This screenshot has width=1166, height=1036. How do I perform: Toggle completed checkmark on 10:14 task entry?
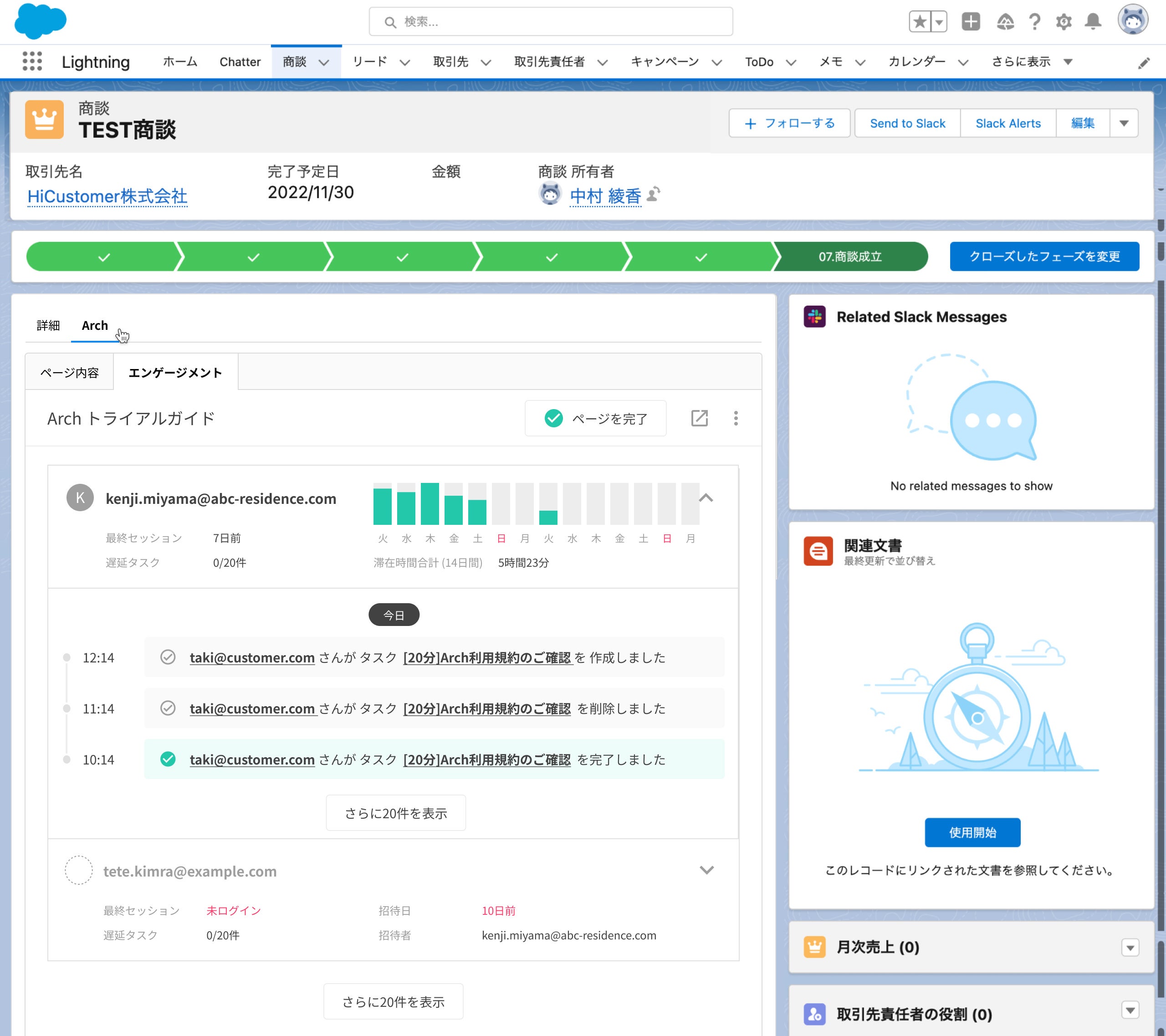[x=168, y=759]
